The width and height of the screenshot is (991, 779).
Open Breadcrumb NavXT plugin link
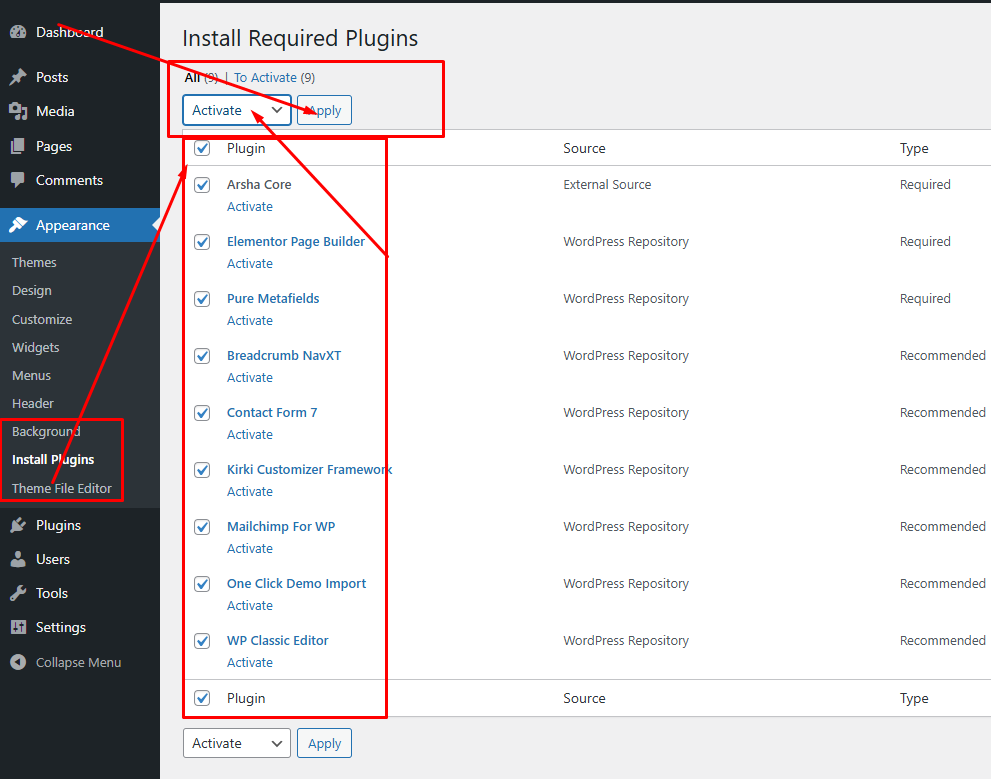point(284,355)
